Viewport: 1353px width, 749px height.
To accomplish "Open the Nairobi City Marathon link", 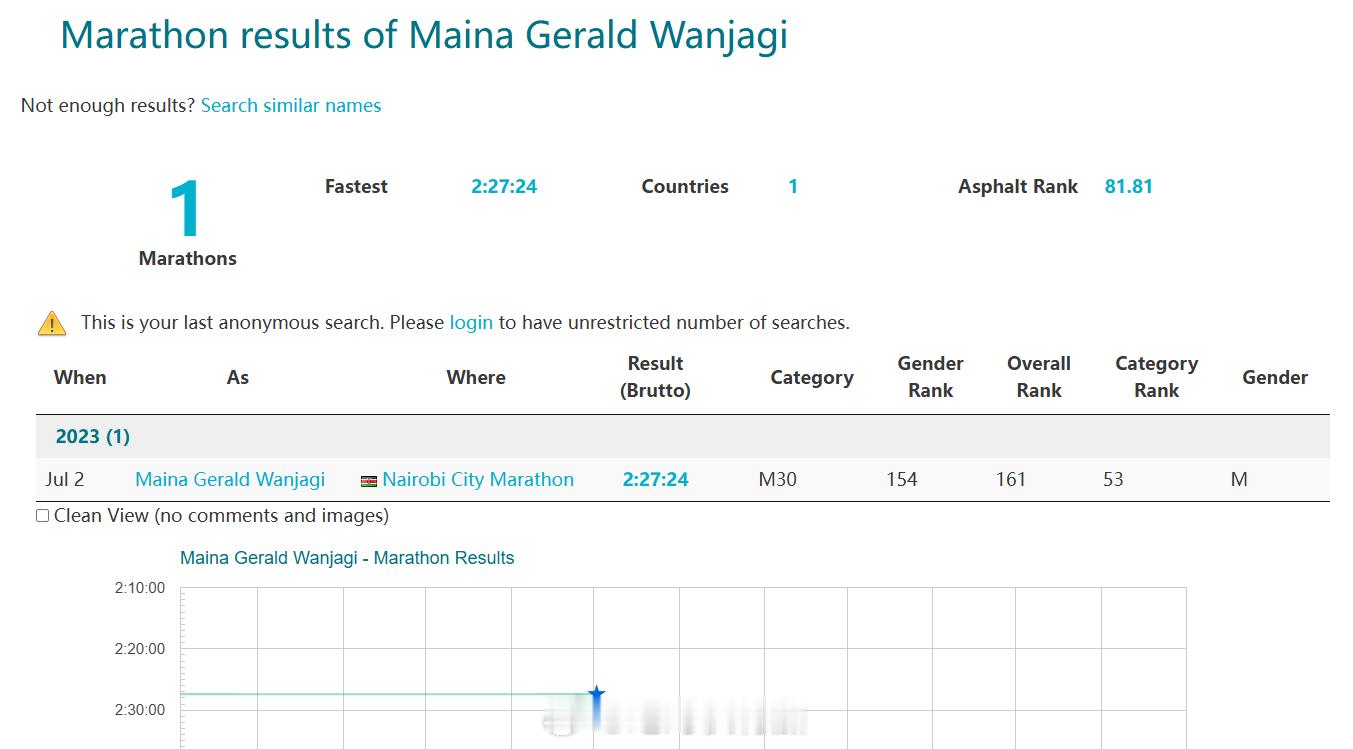I will click(x=478, y=479).
